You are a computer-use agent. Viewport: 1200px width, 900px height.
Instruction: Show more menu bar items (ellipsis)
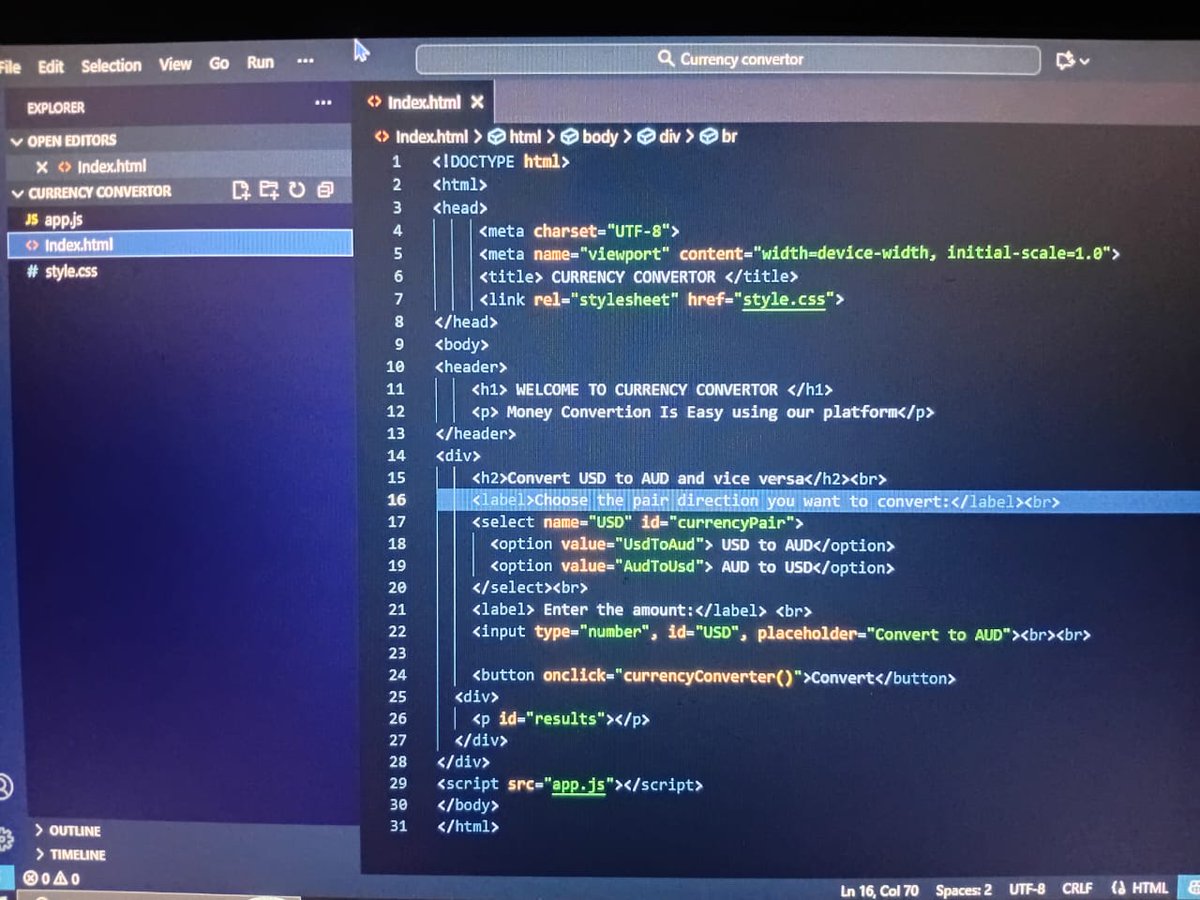(x=305, y=61)
